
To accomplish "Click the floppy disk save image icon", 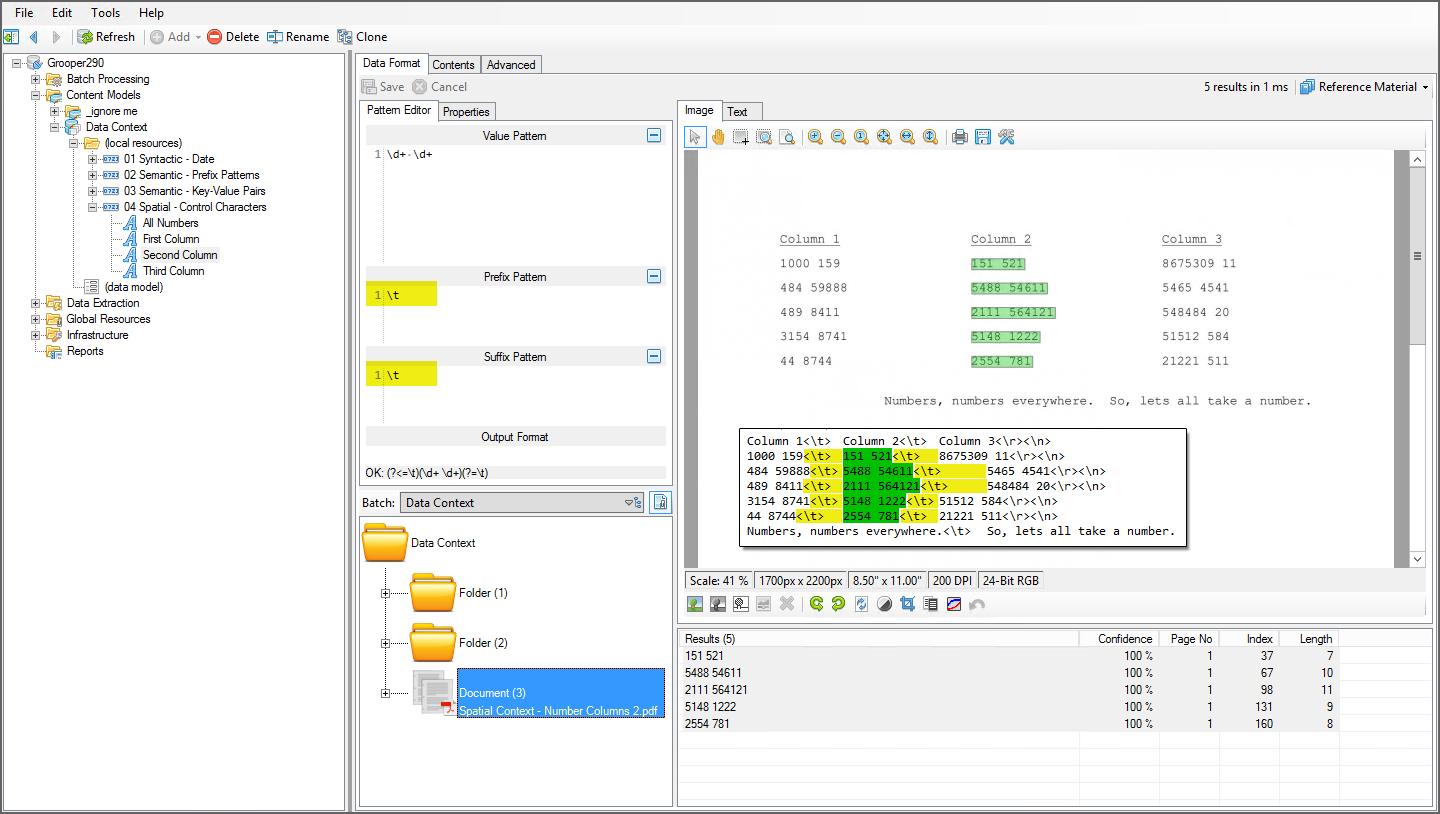I will [x=983, y=137].
